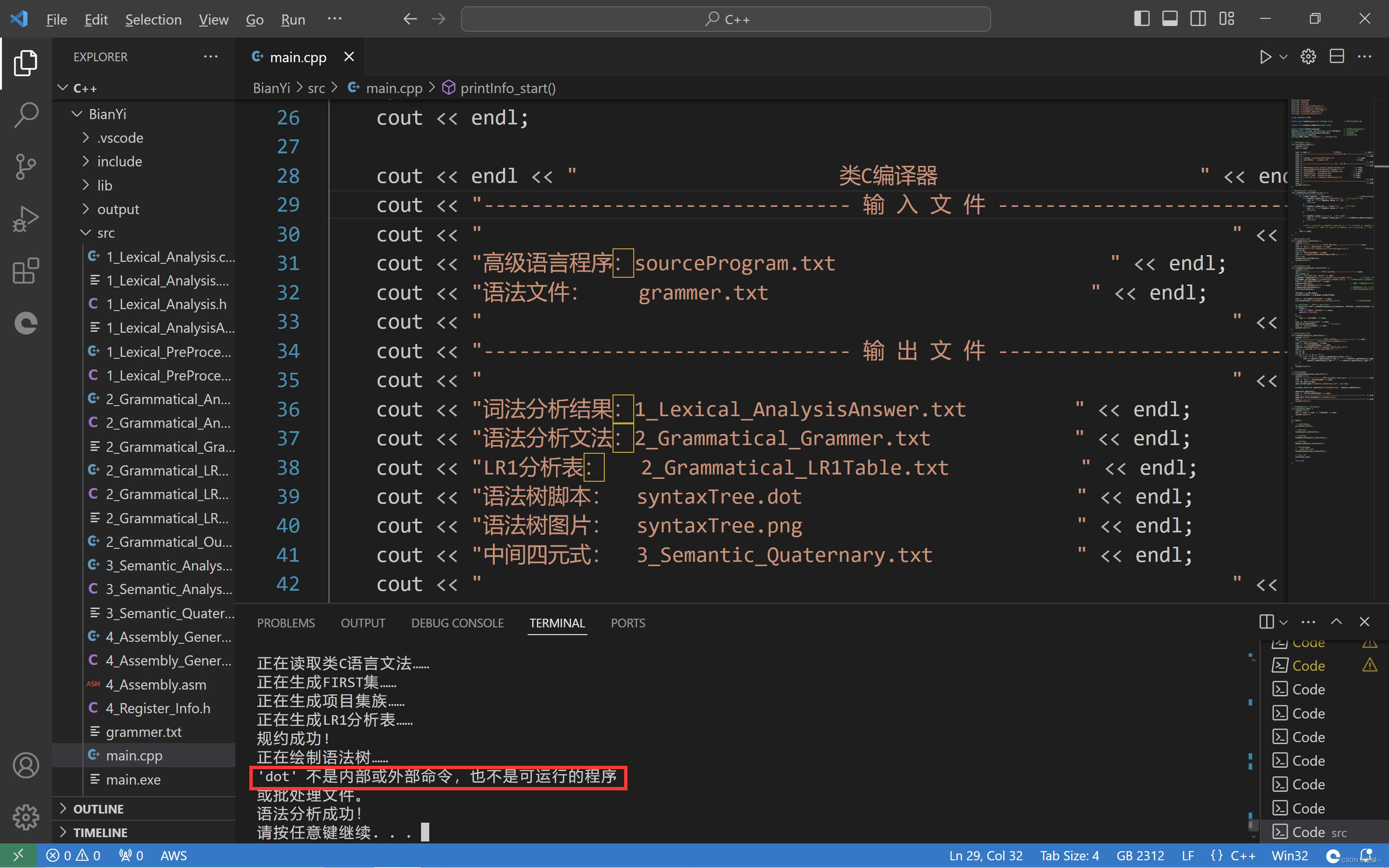The height and width of the screenshot is (868, 1389).
Task: Open grammer.txt in the explorer
Action: (x=144, y=732)
